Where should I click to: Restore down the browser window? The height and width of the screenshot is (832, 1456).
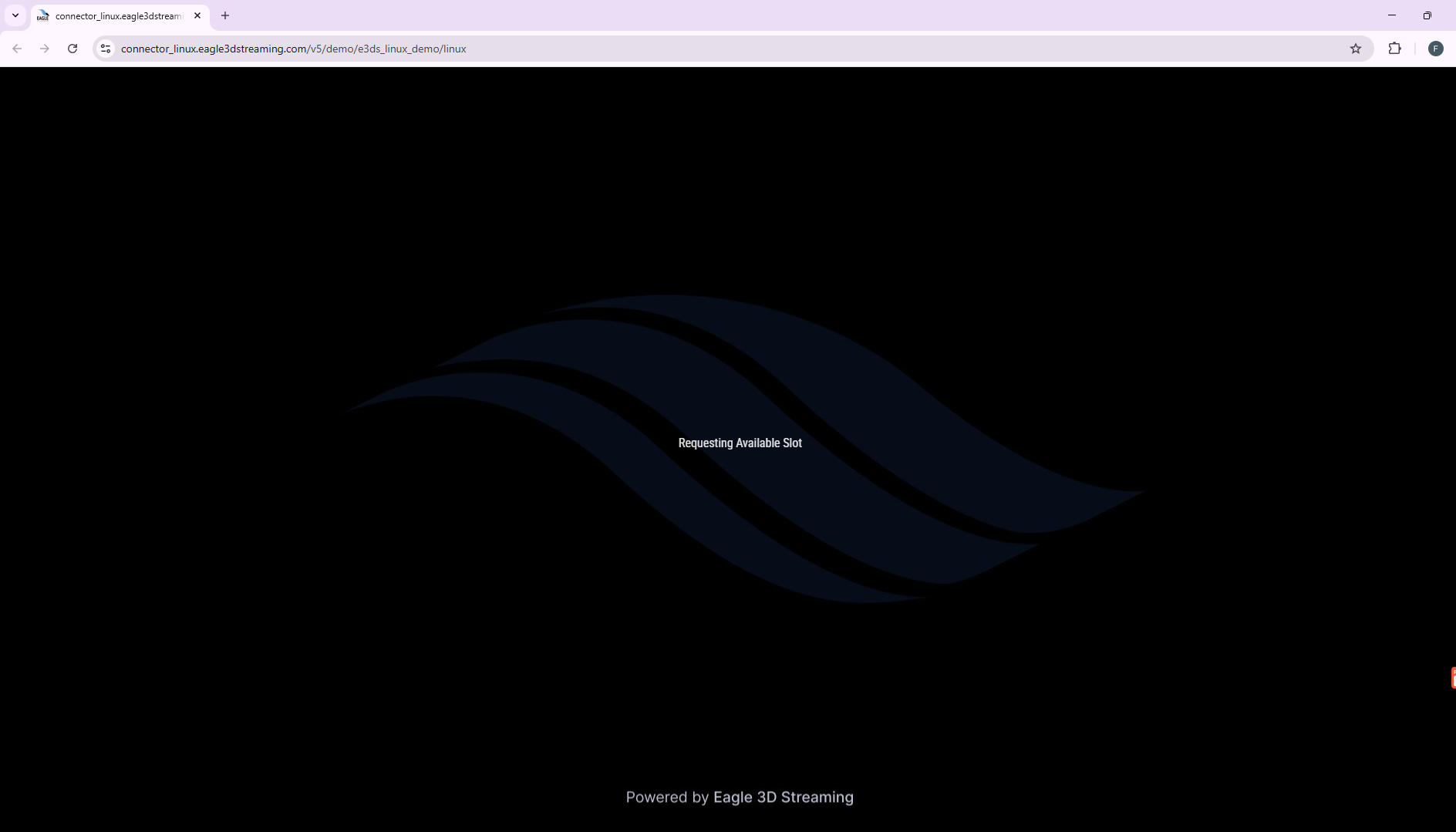(x=1427, y=15)
